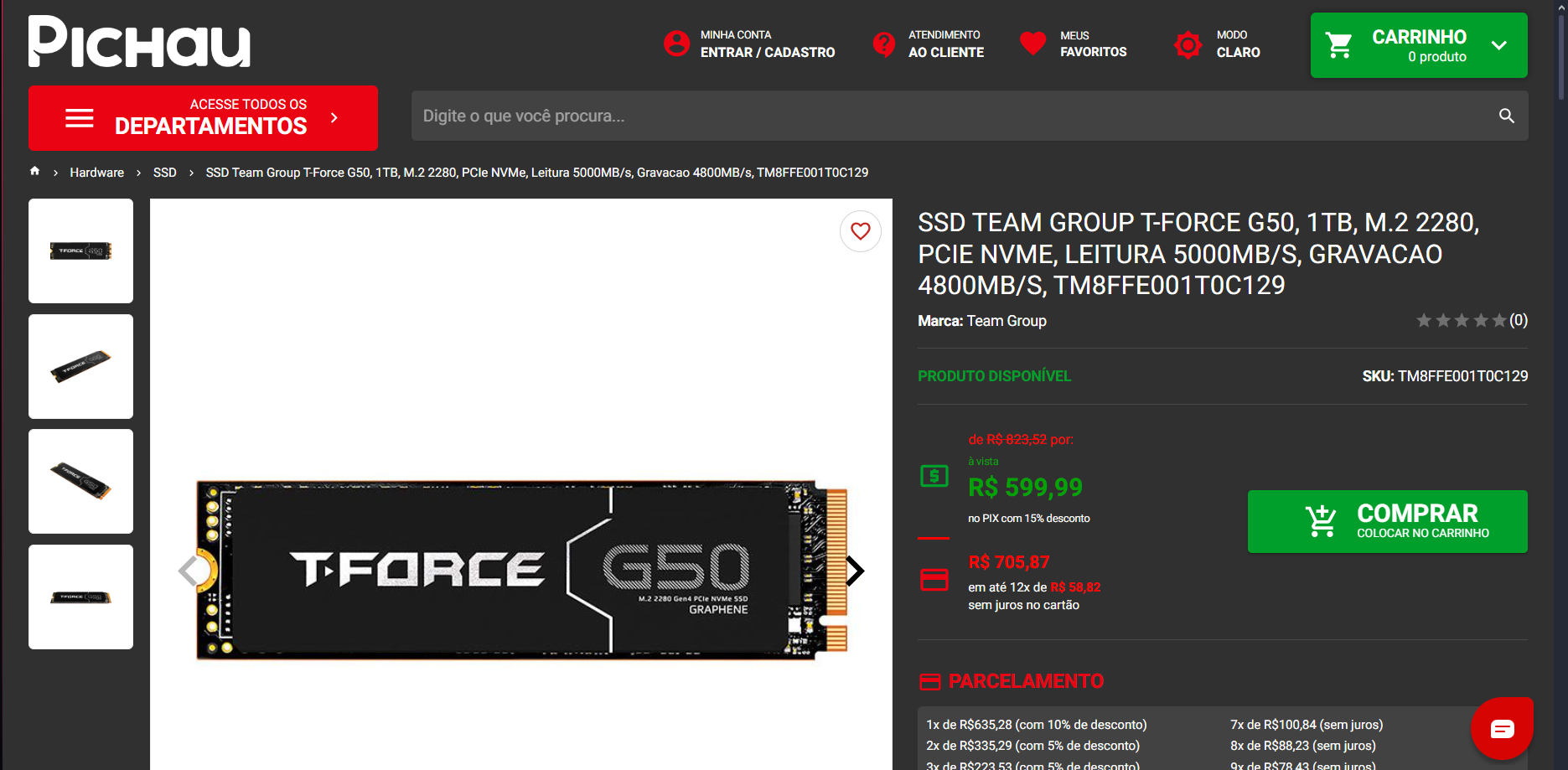Click '2x de R$335,29' installment row
The height and width of the screenshot is (770, 1568).
coord(1032,746)
